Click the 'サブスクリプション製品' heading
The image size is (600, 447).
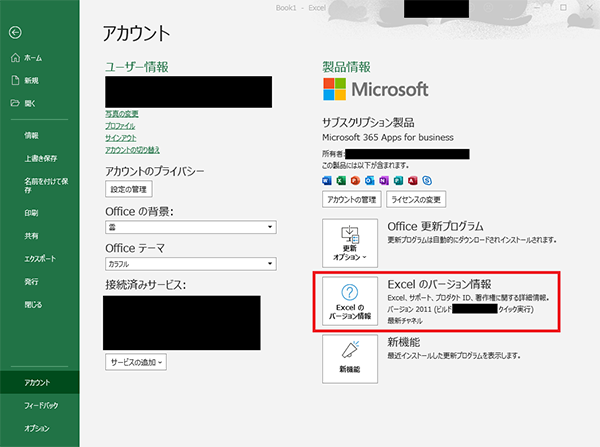368,123
